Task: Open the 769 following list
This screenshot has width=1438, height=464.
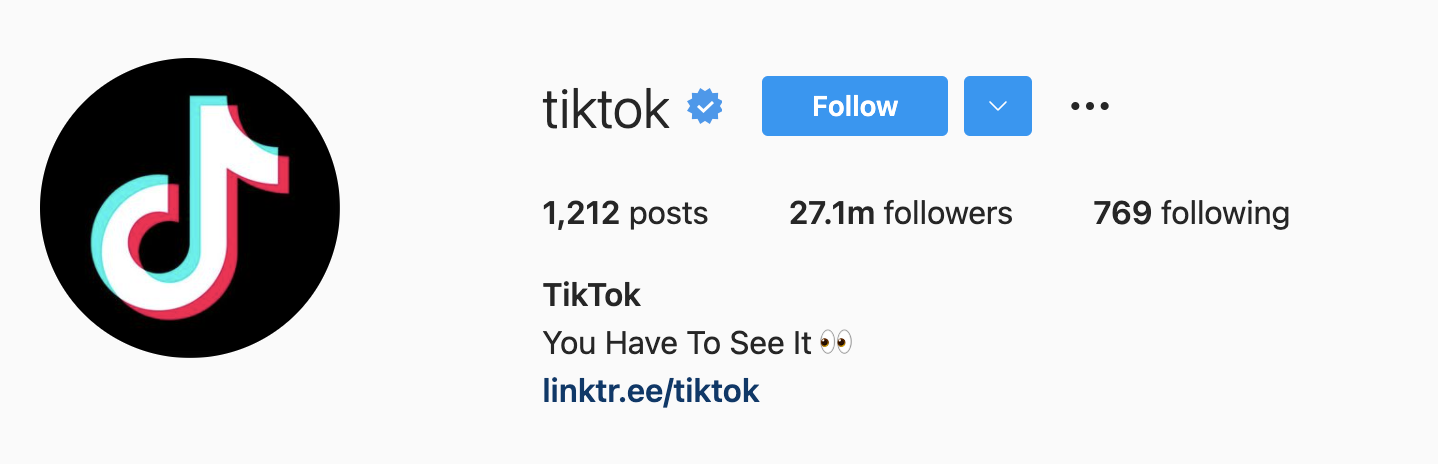Action: point(1191,213)
